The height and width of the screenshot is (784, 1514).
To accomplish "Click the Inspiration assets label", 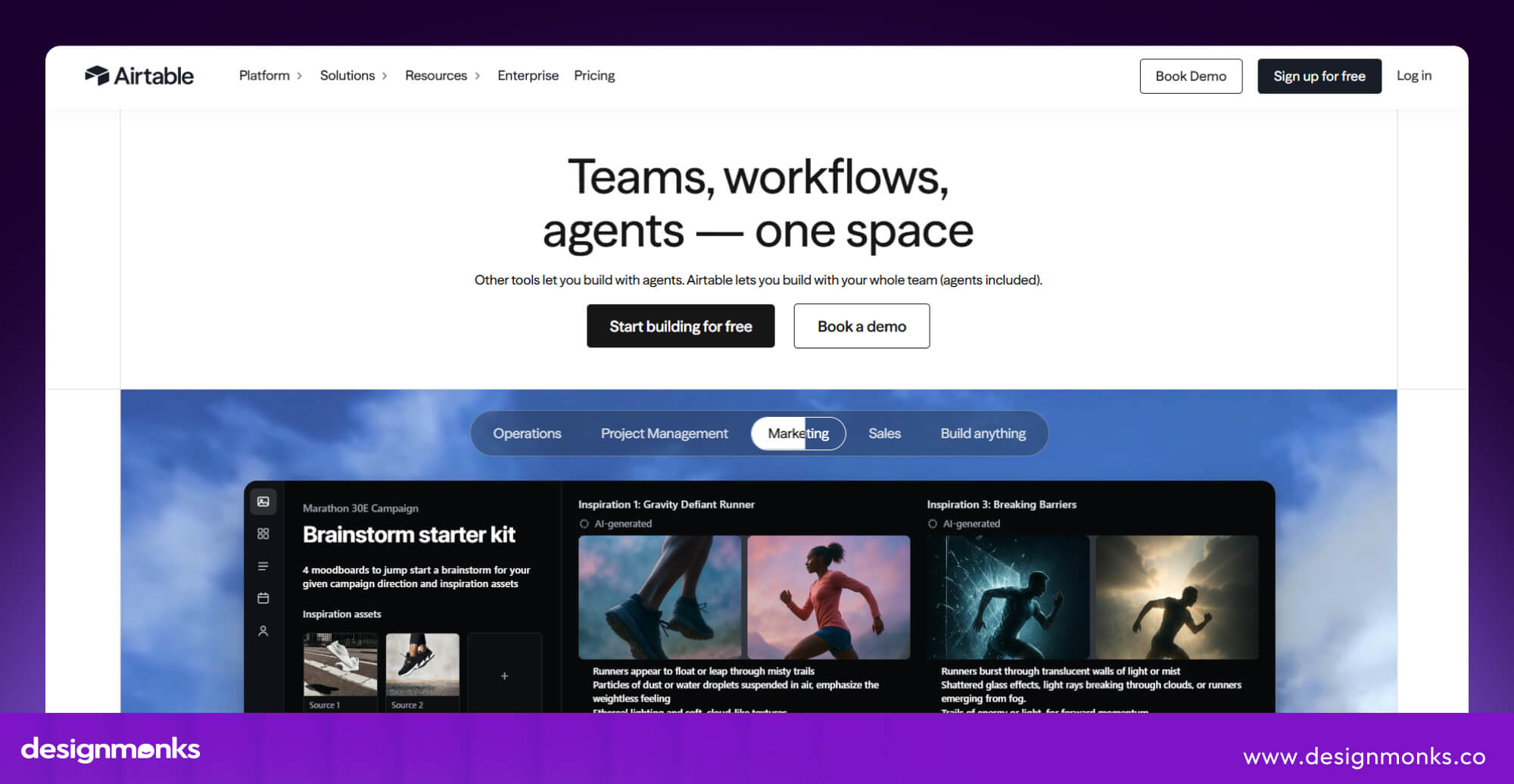I will click(x=341, y=614).
